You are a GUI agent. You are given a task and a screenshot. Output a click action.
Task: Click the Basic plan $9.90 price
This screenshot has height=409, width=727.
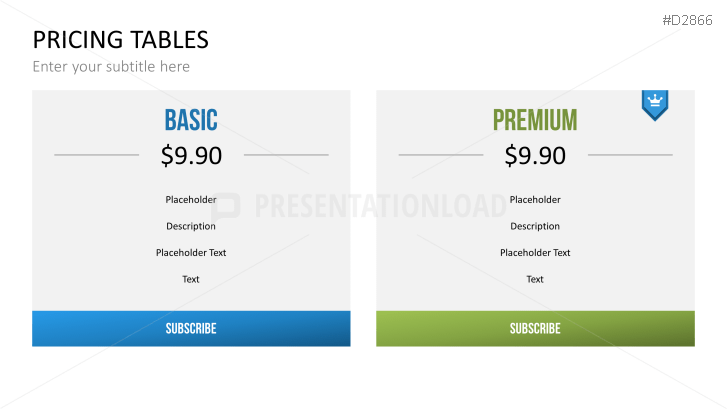point(191,155)
